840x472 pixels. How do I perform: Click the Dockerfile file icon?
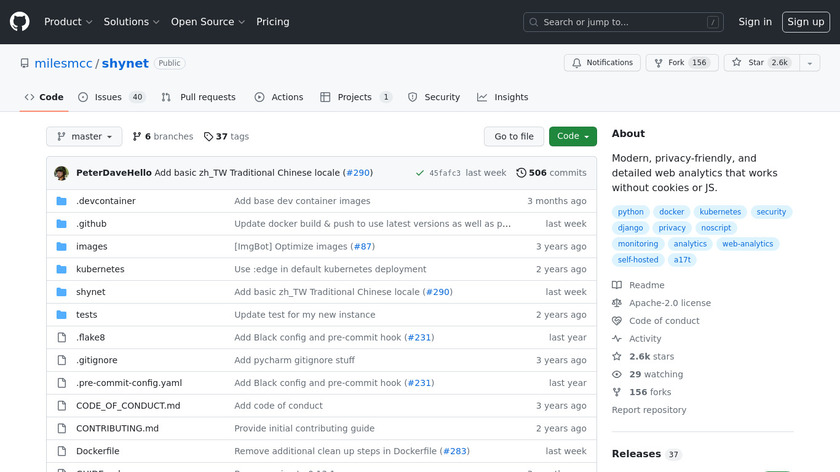[x=62, y=451]
